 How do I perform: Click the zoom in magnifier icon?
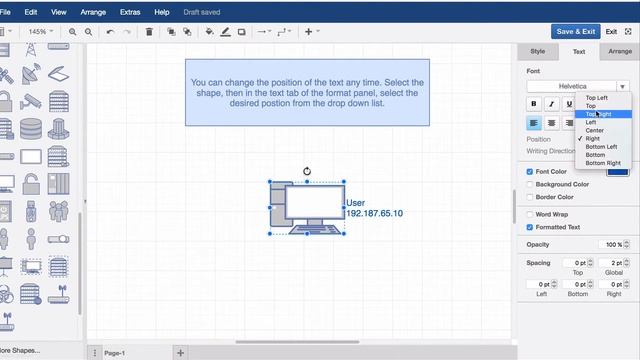(72, 32)
